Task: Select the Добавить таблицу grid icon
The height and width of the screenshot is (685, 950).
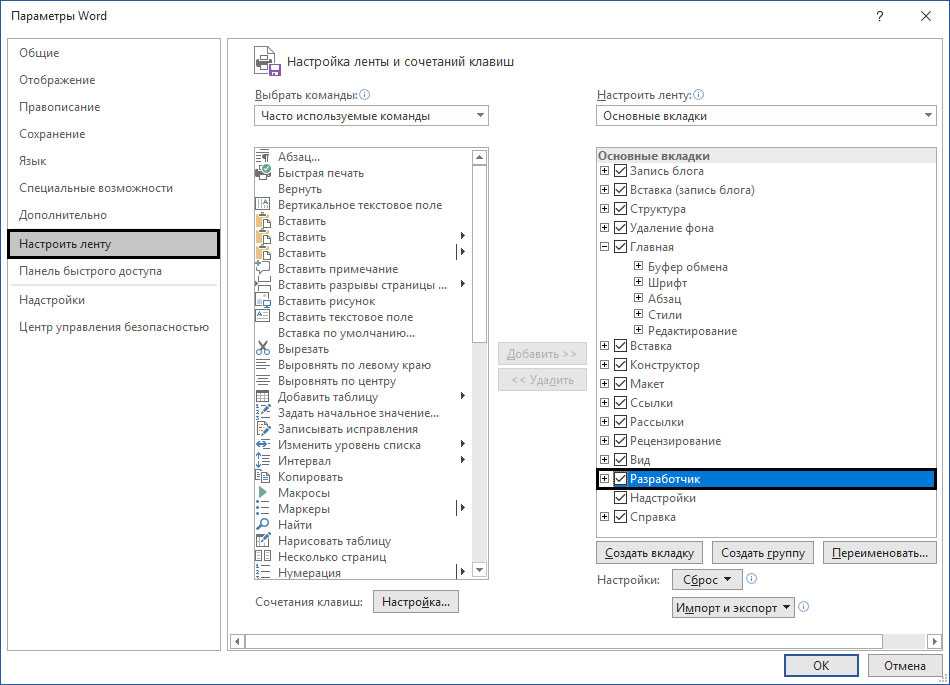Action: click(263, 397)
